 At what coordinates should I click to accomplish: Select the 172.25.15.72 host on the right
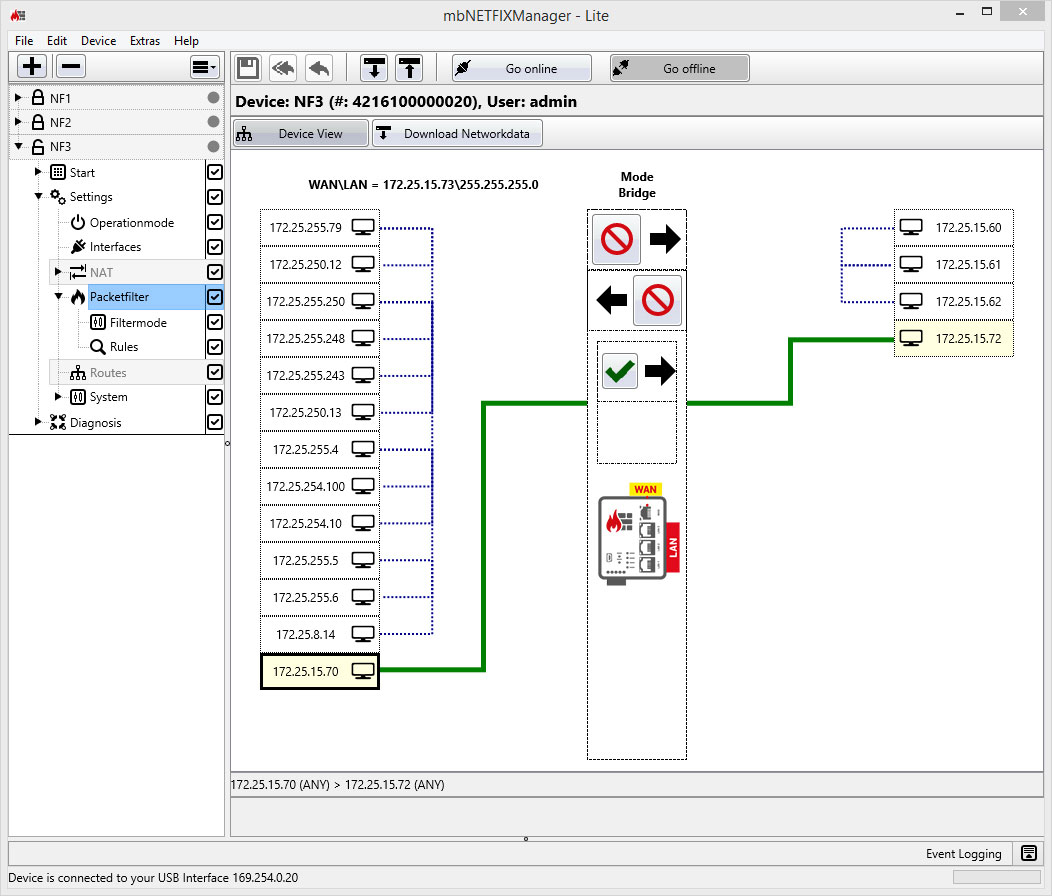point(954,339)
